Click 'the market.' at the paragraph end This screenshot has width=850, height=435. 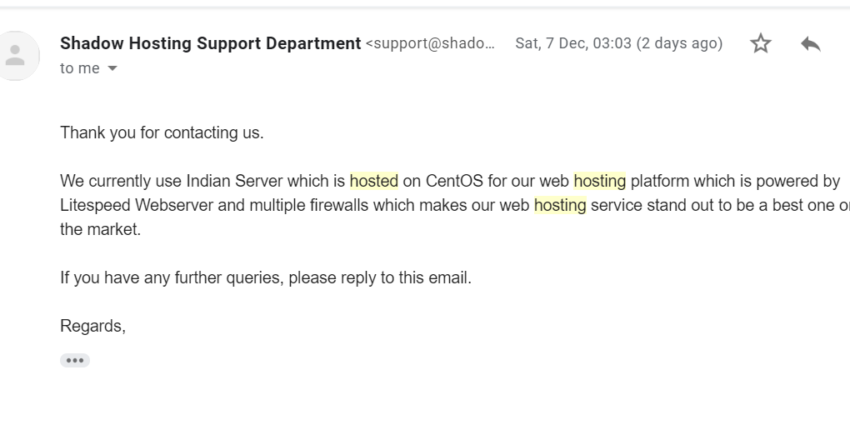(100, 229)
